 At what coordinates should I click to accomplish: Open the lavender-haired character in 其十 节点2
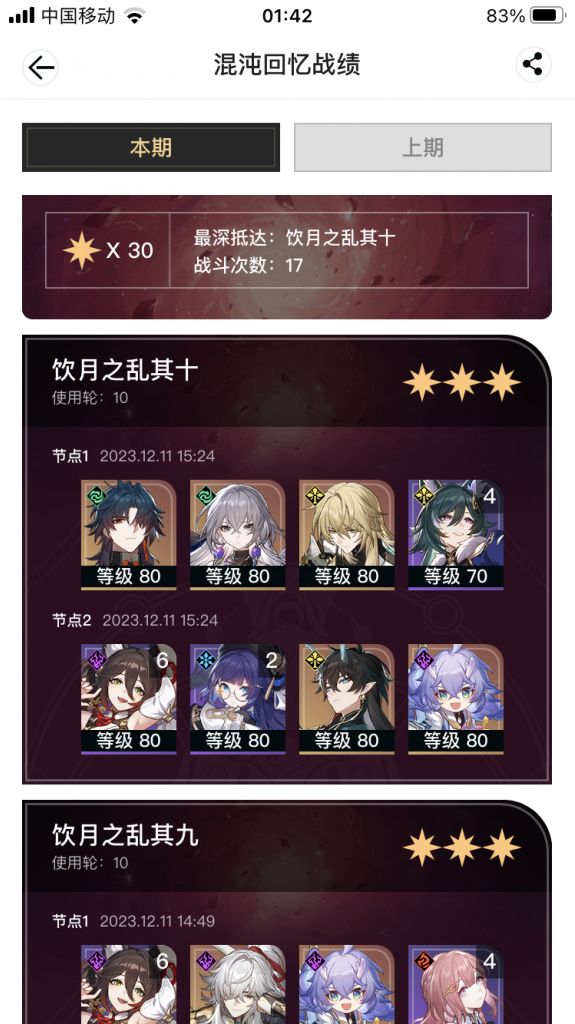(456, 699)
